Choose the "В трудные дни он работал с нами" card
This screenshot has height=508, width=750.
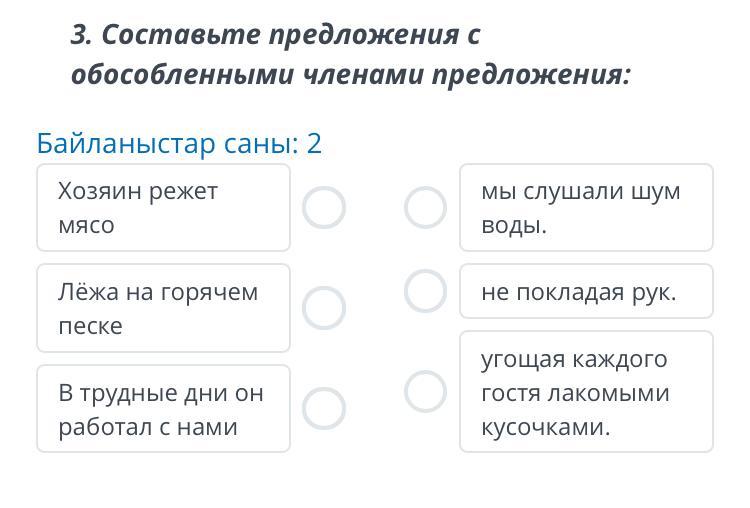point(163,408)
